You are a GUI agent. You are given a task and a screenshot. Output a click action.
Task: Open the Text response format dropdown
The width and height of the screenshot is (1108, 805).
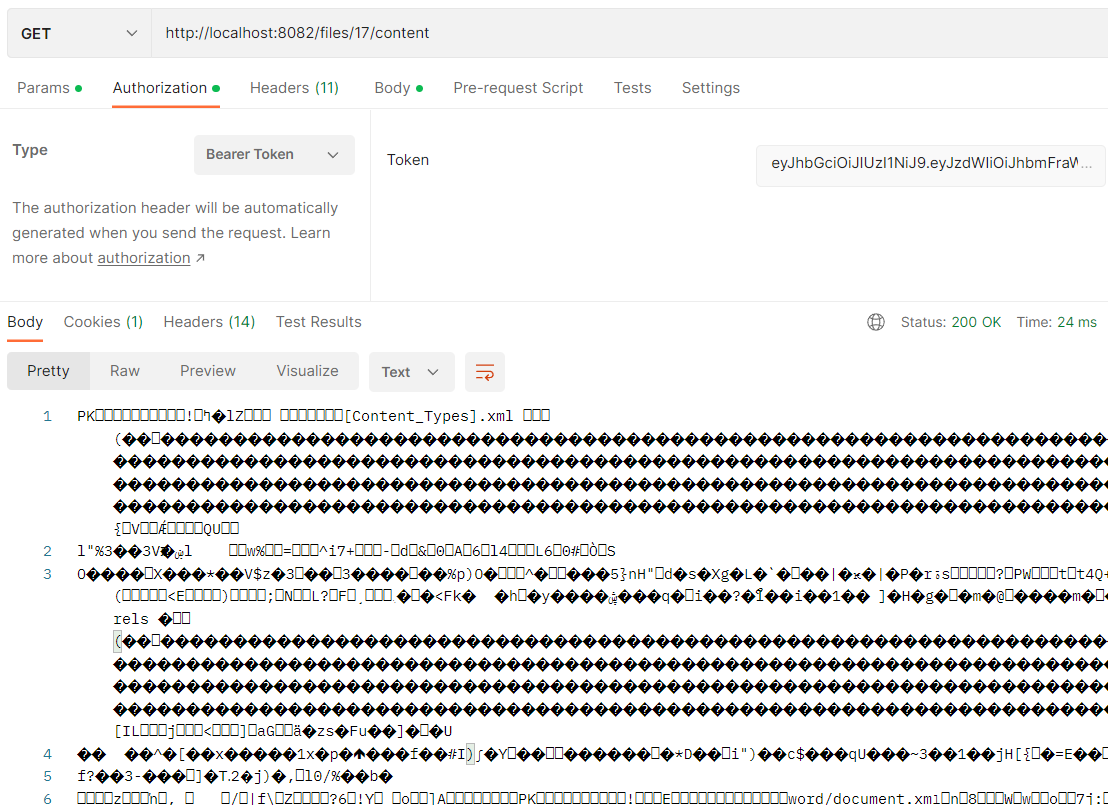click(411, 371)
